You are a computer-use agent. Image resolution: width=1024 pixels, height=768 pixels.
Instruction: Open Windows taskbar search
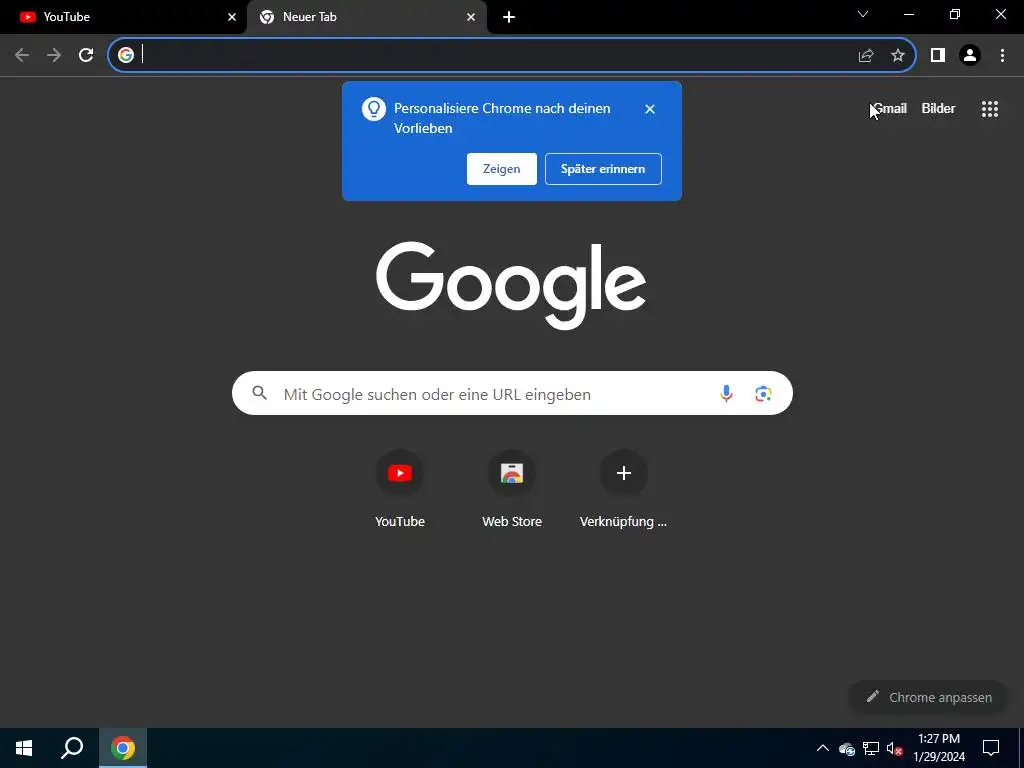click(x=72, y=748)
